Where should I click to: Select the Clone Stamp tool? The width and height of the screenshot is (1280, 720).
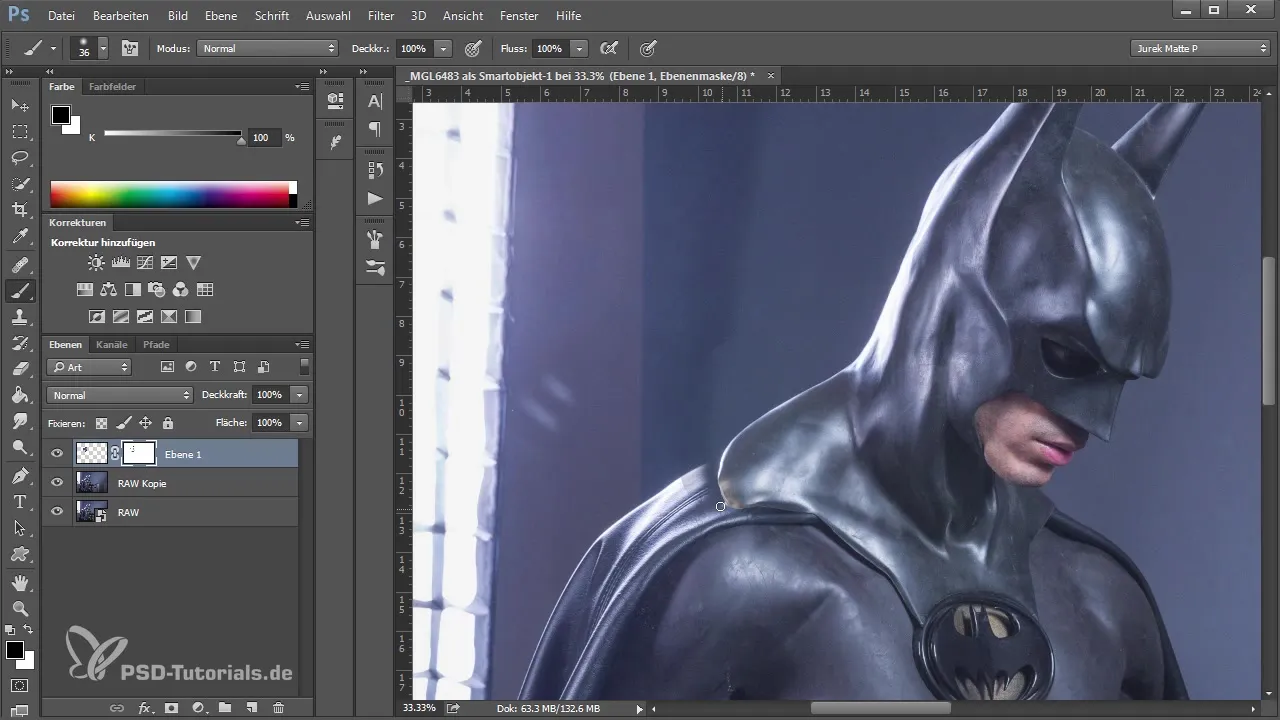[x=20, y=317]
